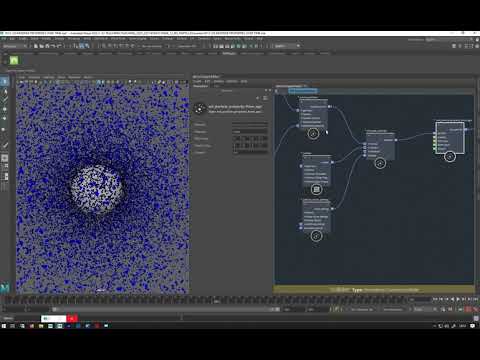Click the yellow Type info bar below the graph
Image resolution: width=480 pixels, height=360 pixels.
(x=373, y=290)
